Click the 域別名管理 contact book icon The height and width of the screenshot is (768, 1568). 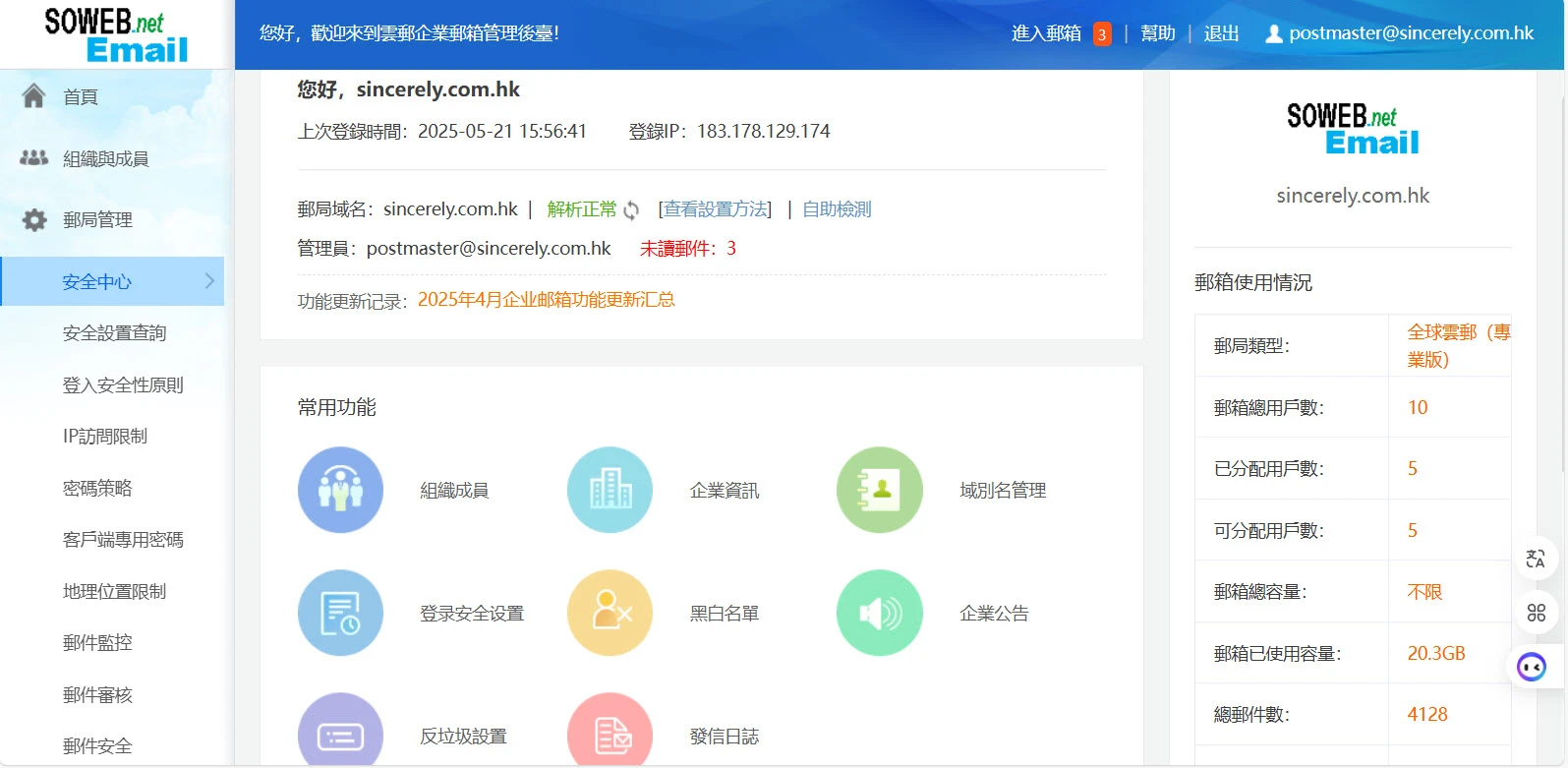[879, 490]
